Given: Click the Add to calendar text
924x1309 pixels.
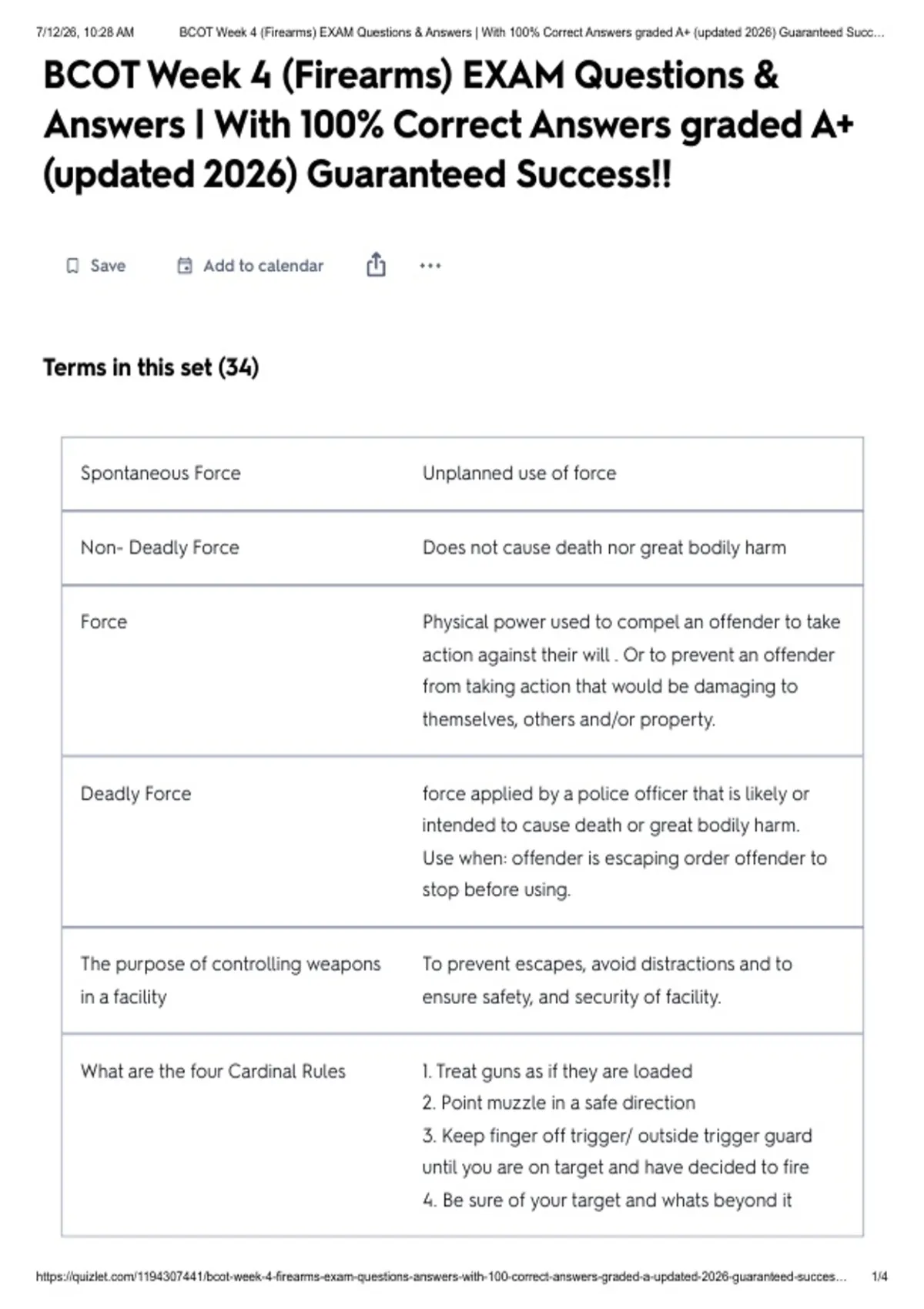Looking at the screenshot, I should click(263, 266).
